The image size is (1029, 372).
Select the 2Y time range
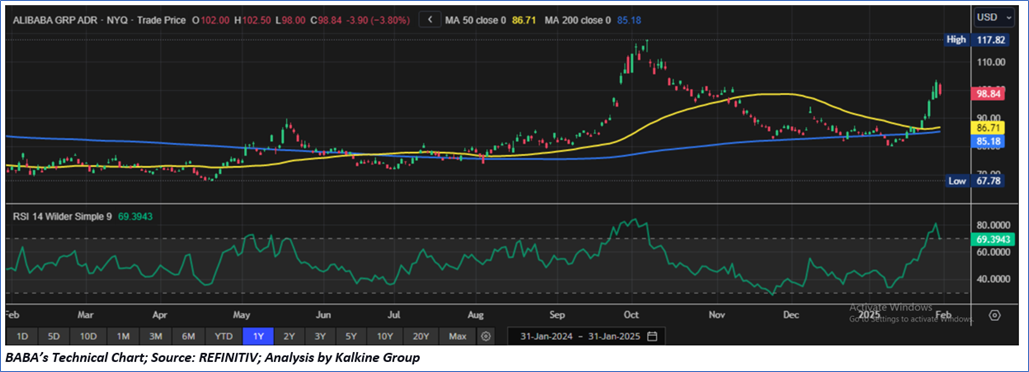[x=289, y=336]
